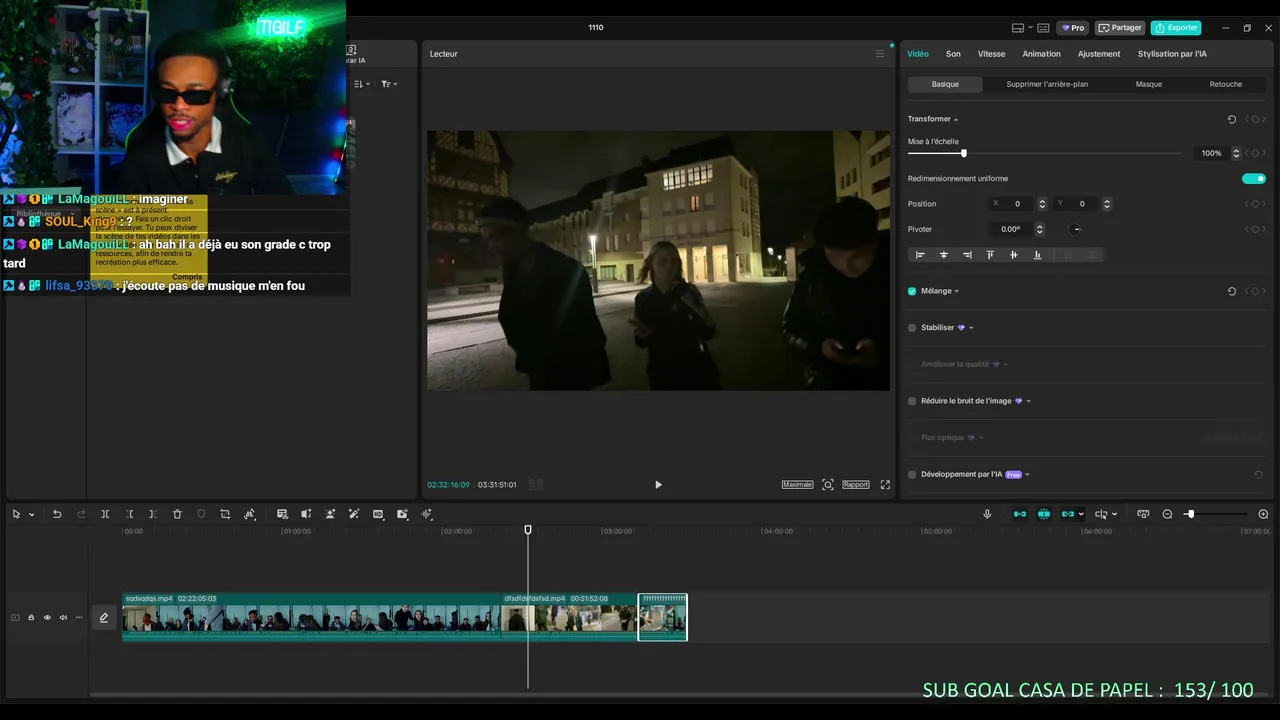
Task: Click the align bottom icon
Action: pyautogui.click(x=1037, y=255)
